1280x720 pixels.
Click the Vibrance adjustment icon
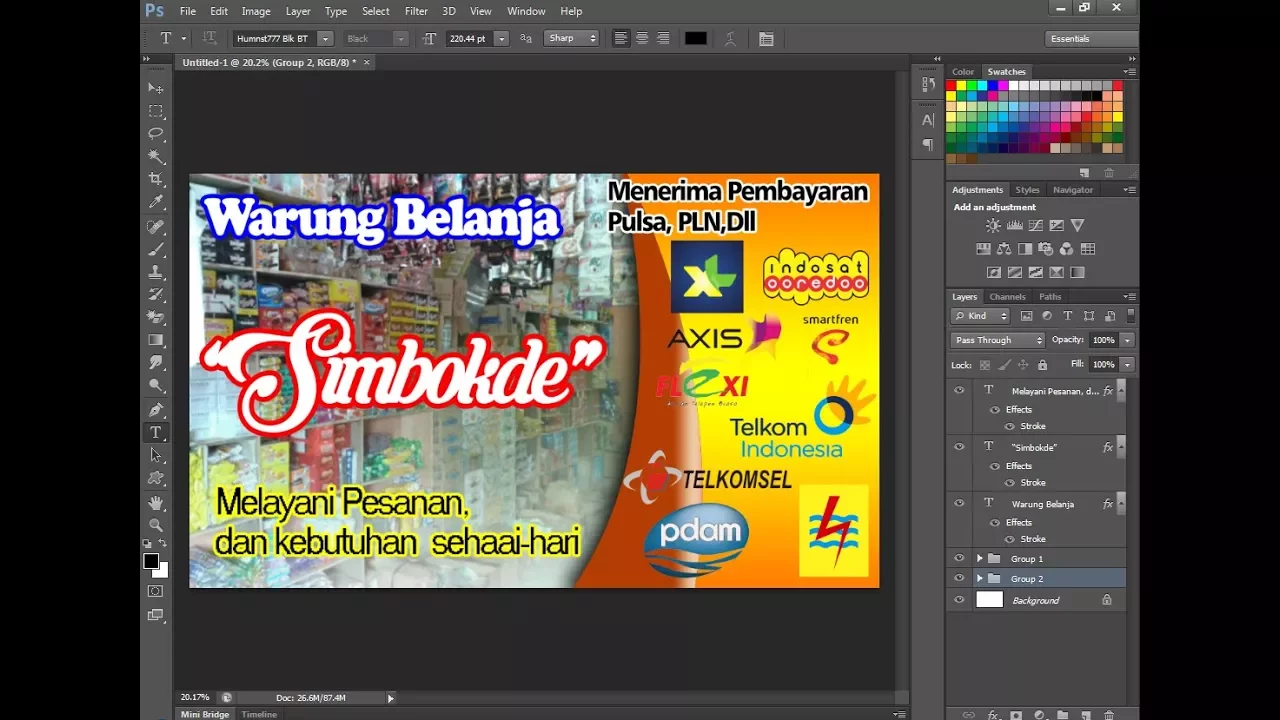[1077, 226]
